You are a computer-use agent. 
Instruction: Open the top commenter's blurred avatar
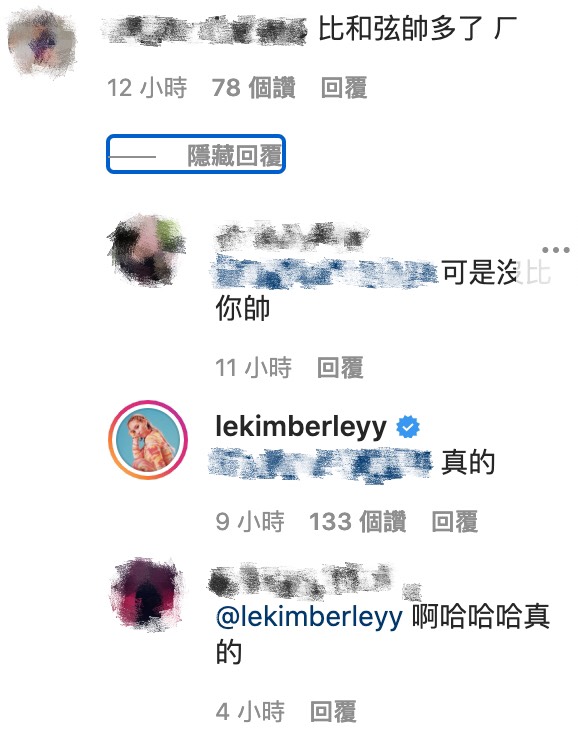pos(42,43)
